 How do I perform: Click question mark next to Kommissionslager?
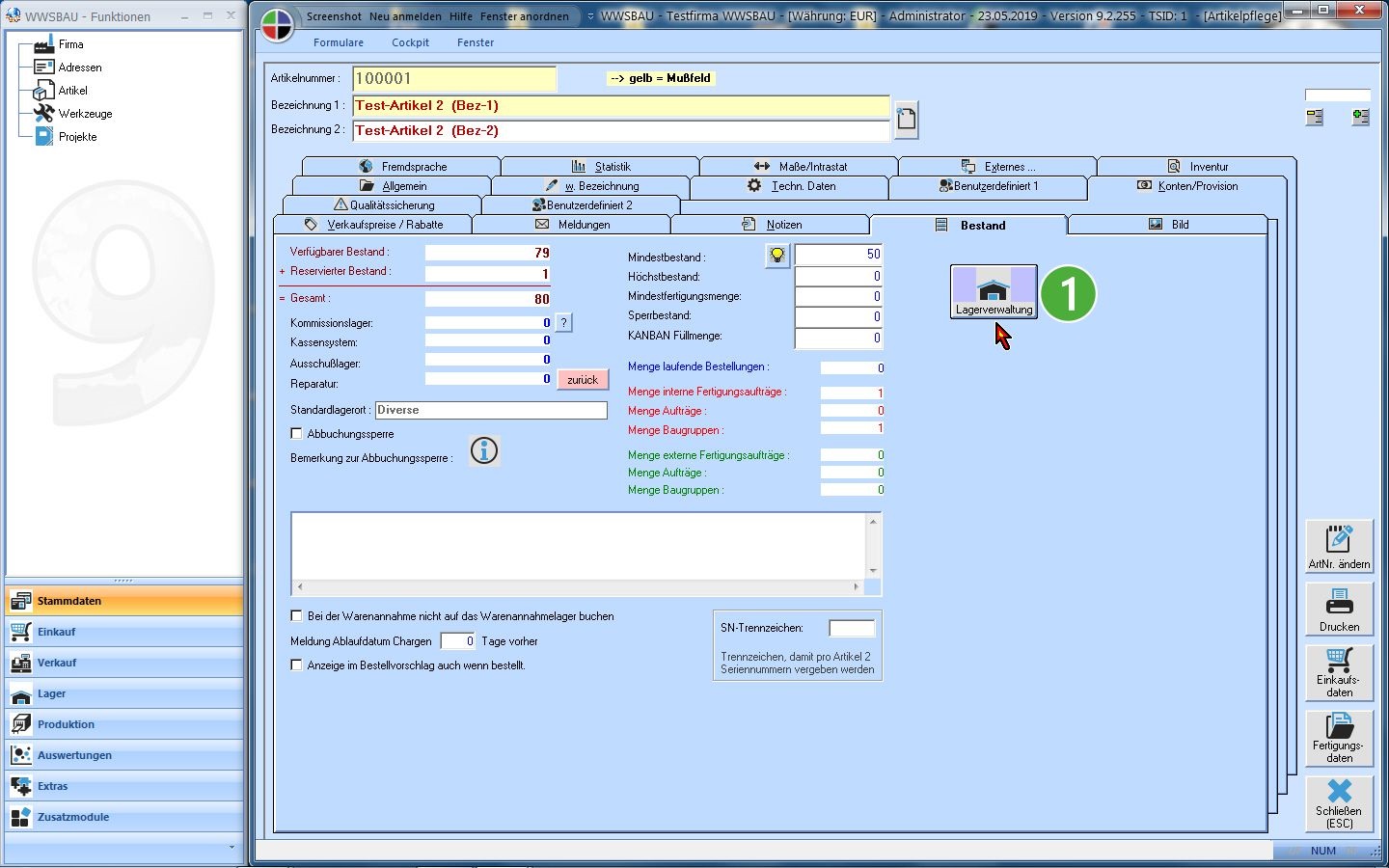coord(564,323)
